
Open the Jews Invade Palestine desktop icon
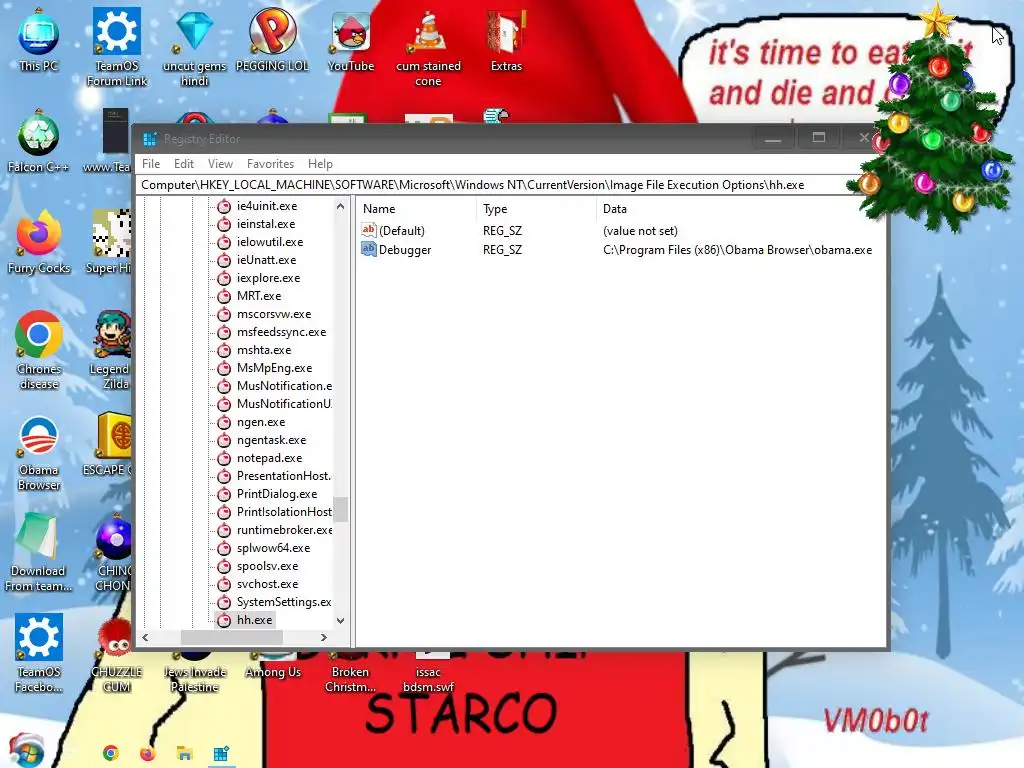click(x=195, y=673)
